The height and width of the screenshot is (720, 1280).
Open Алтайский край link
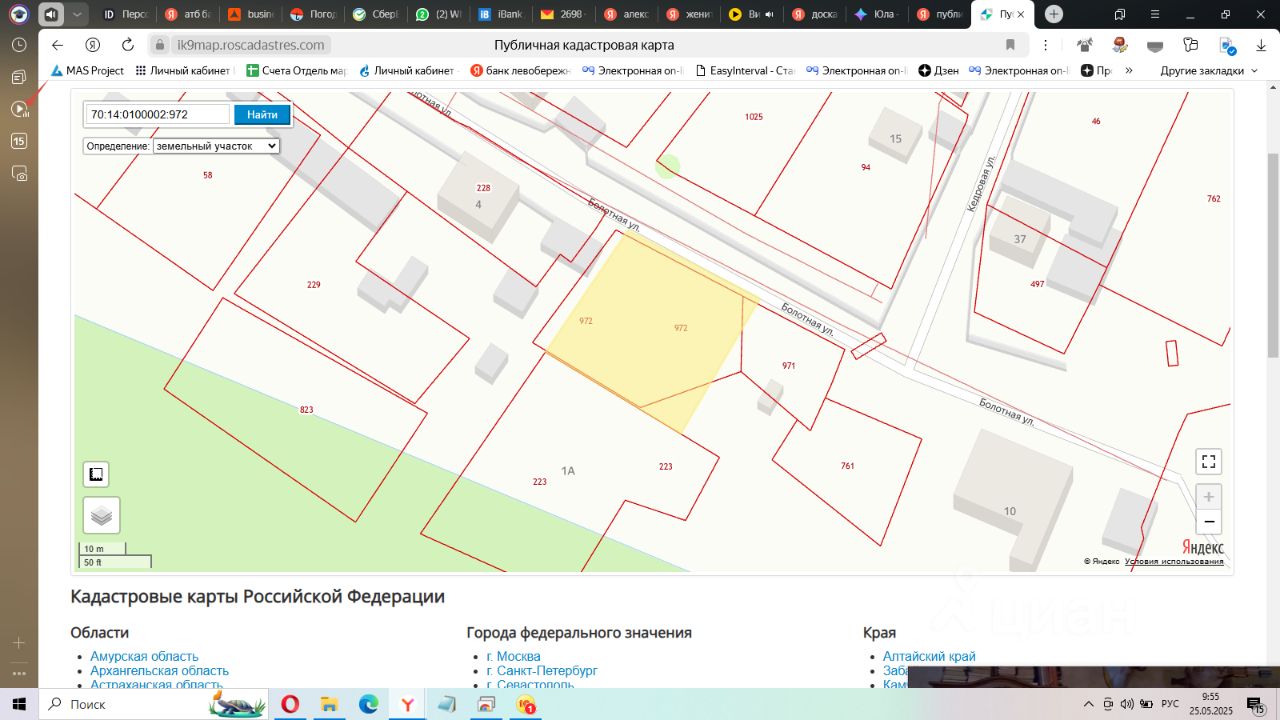[x=929, y=656]
